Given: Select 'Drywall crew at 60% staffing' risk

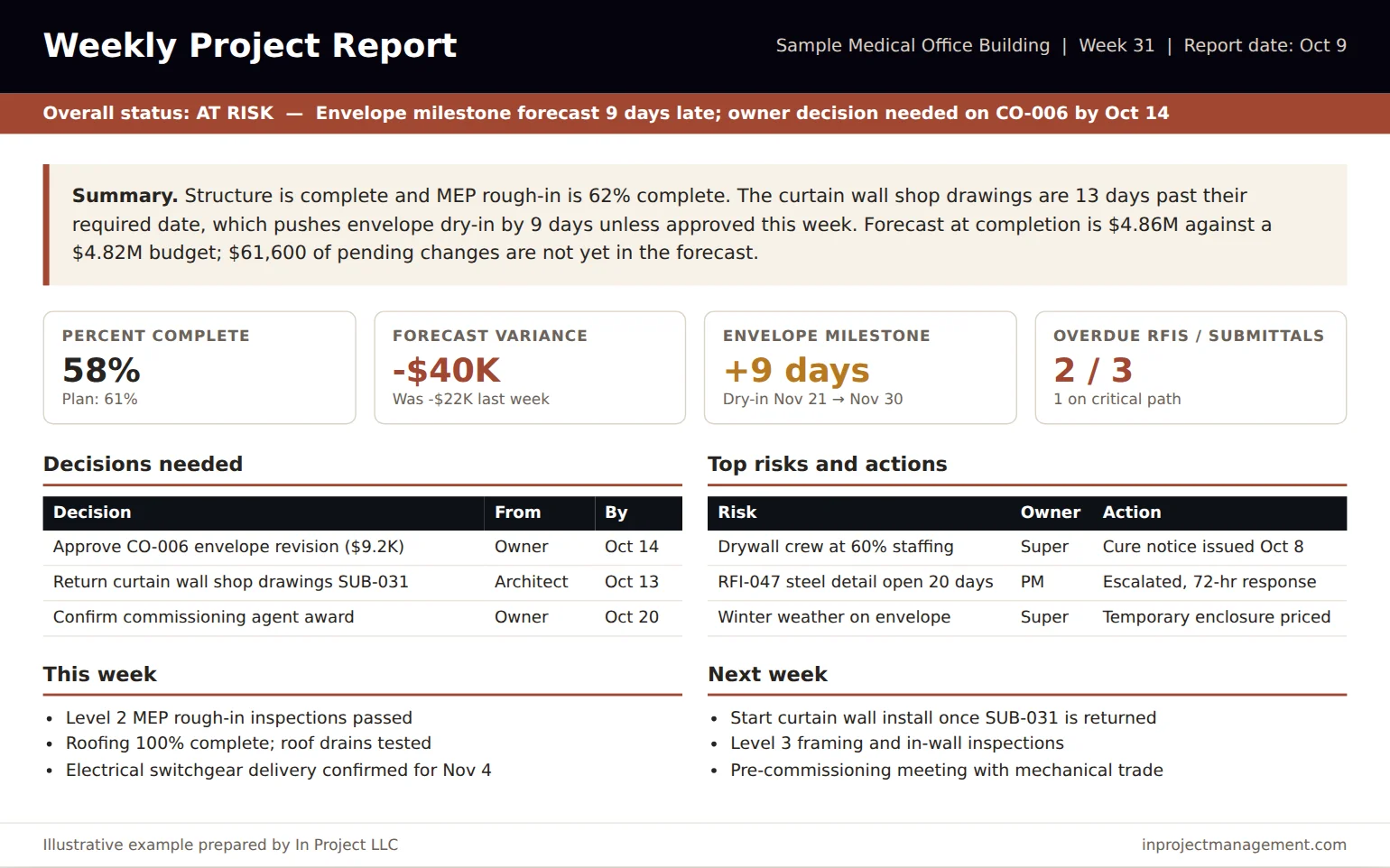Looking at the screenshot, I should 835,547.
